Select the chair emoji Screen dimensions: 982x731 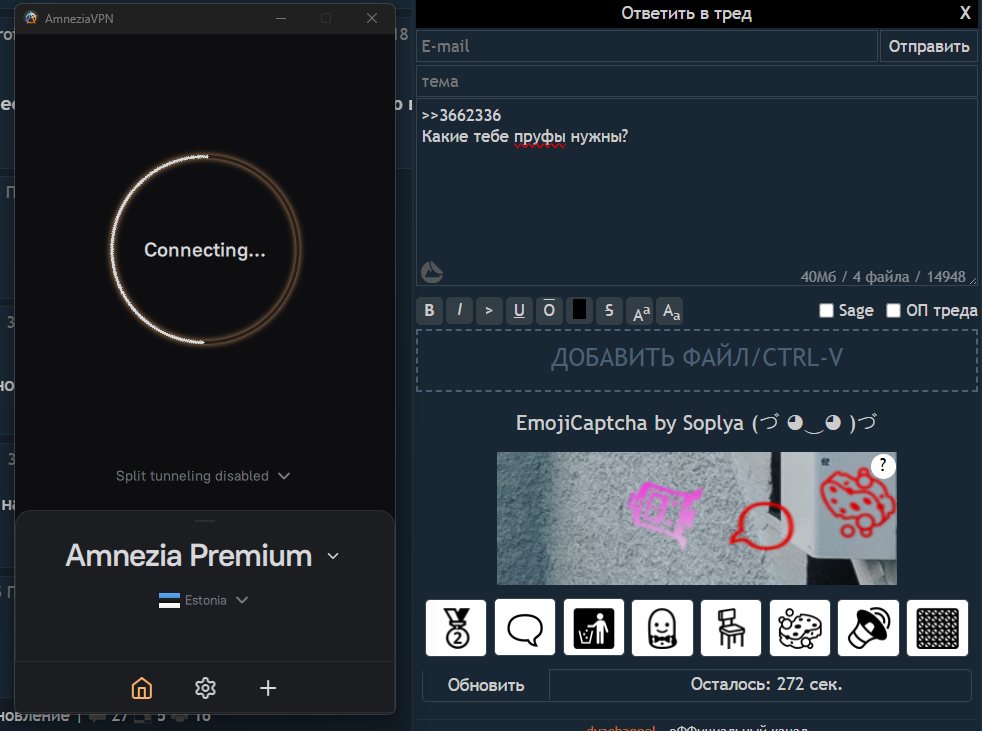pyautogui.click(x=731, y=628)
